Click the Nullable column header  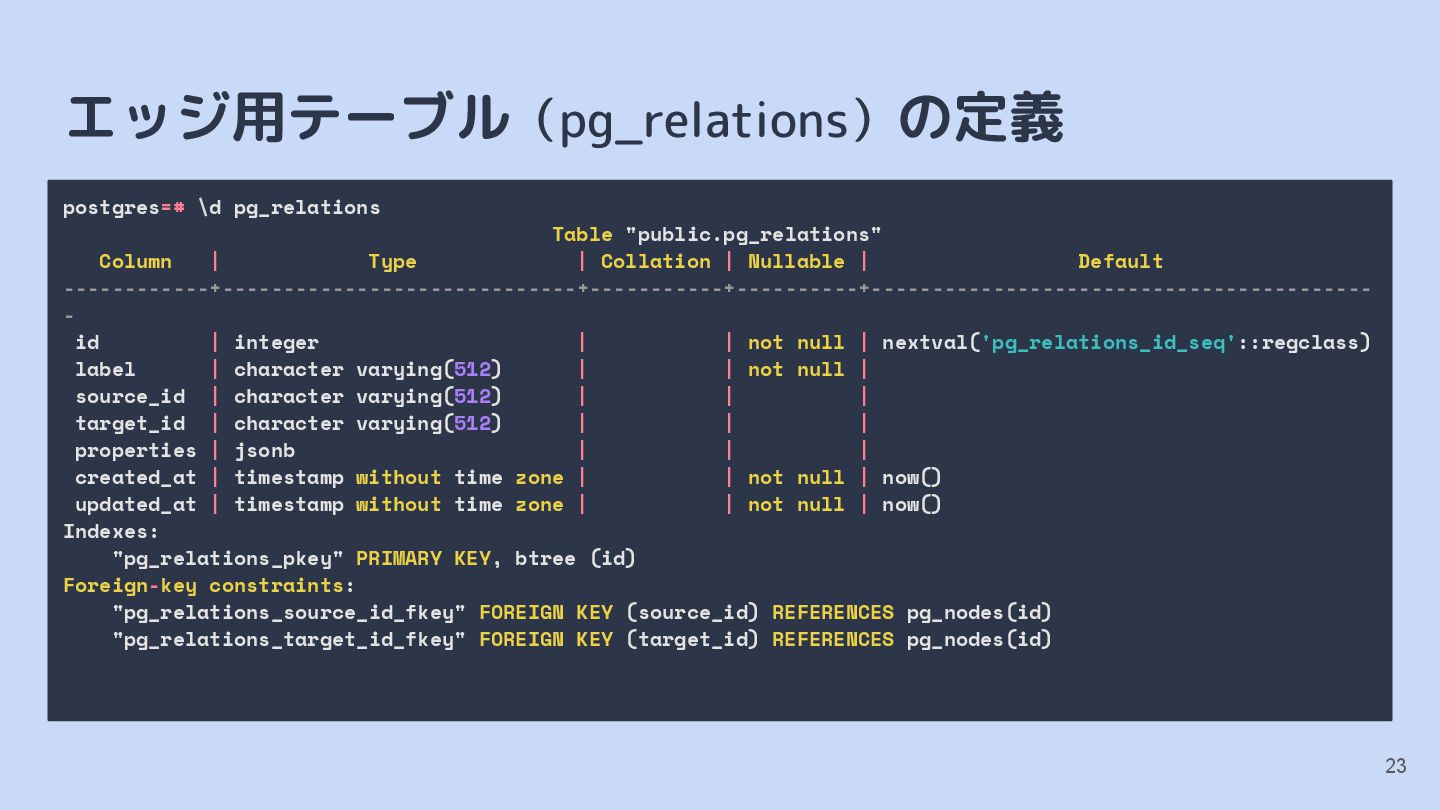tap(796, 262)
